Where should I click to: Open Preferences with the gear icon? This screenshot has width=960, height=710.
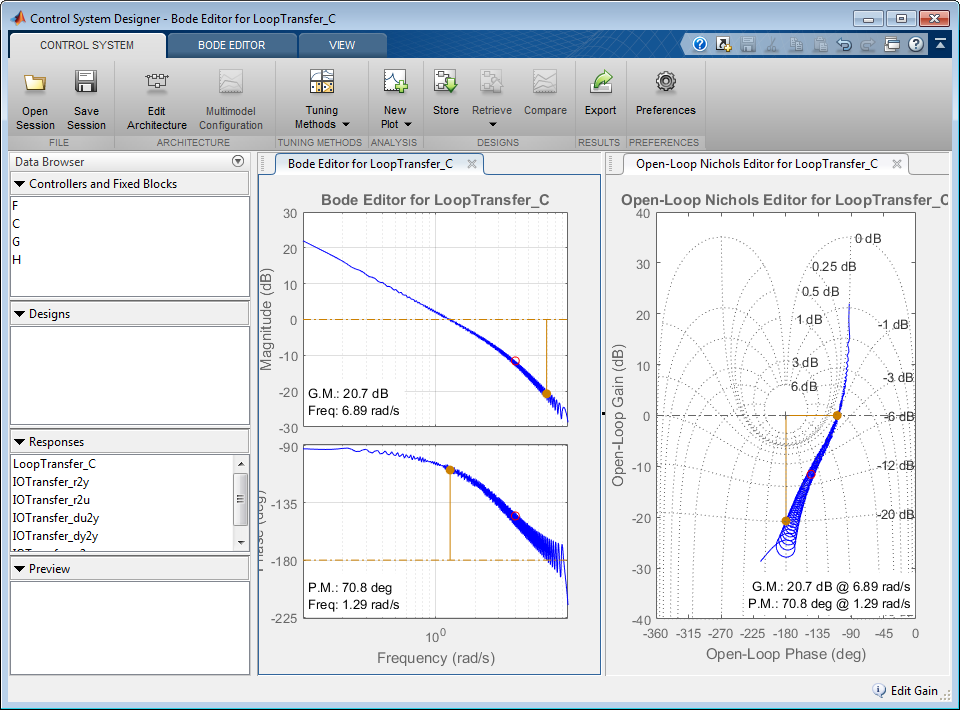coord(665,83)
